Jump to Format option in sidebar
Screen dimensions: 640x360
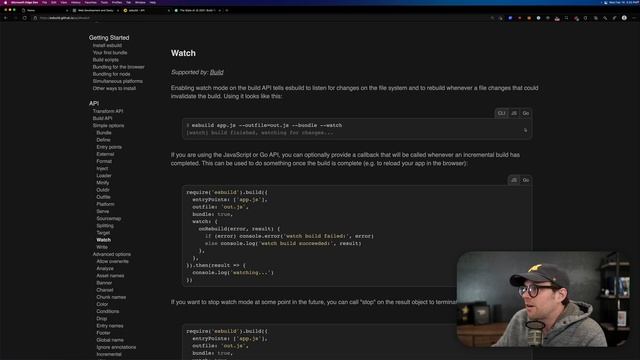(104, 161)
